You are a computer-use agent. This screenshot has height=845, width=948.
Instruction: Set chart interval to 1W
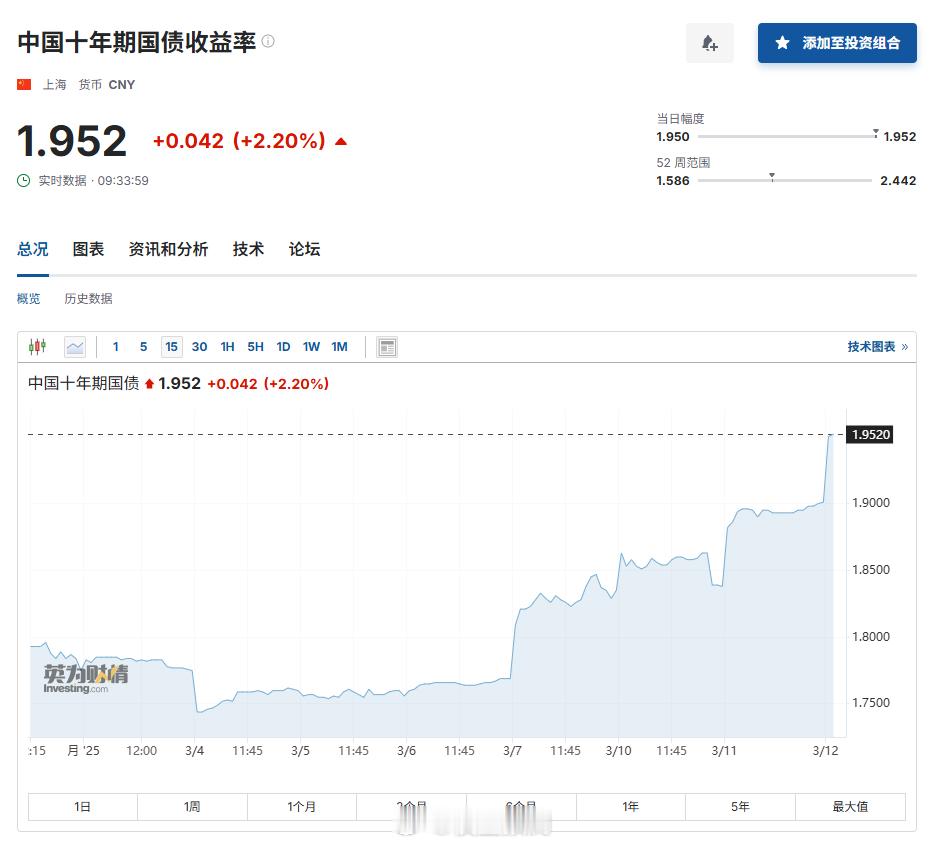point(311,347)
